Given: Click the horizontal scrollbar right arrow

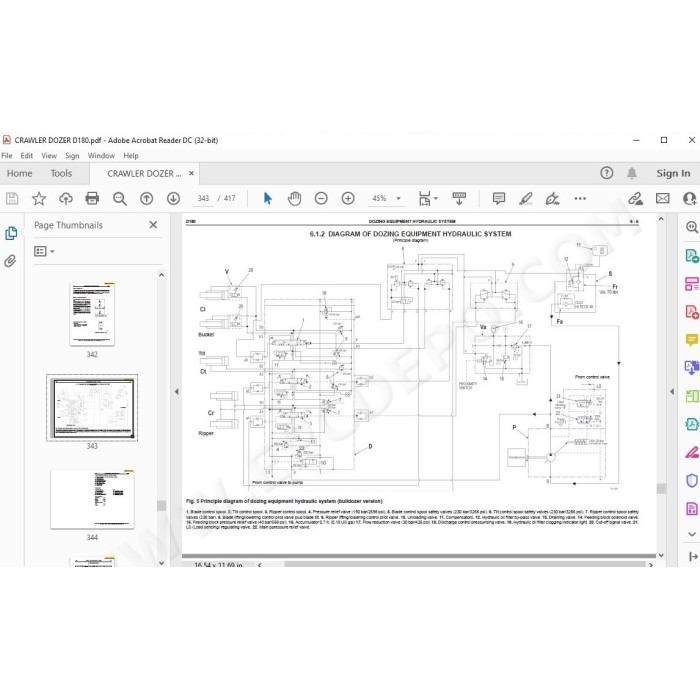Looking at the screenshot, I should (x=651, y=565).
